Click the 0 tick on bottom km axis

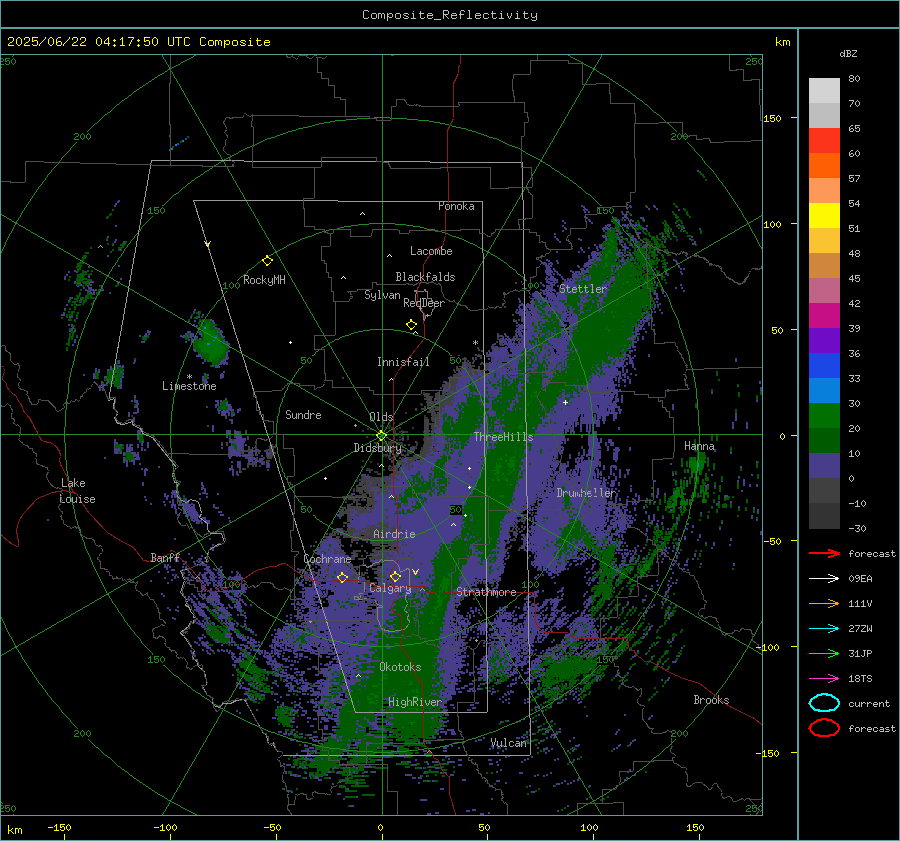380,827
